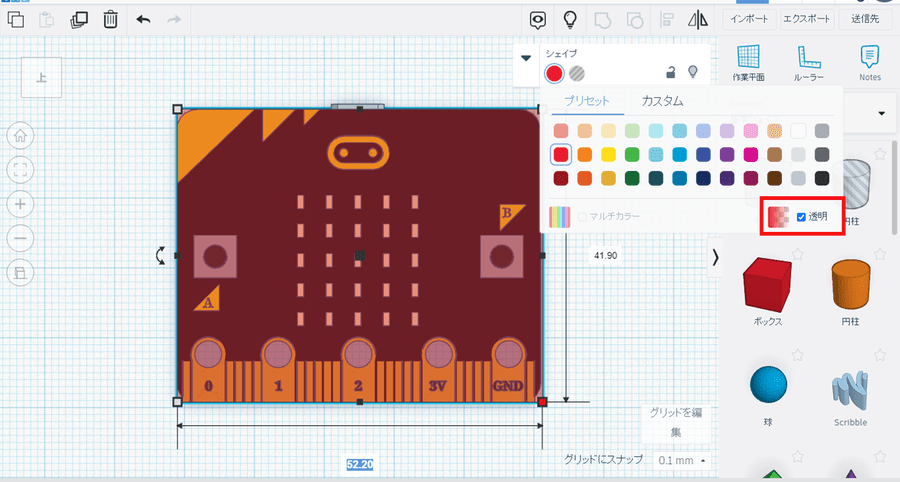The width and height of the screenshot is (900, 482).
Task: Switch to the カスタム color tab
Action: [x=662, y=101]
